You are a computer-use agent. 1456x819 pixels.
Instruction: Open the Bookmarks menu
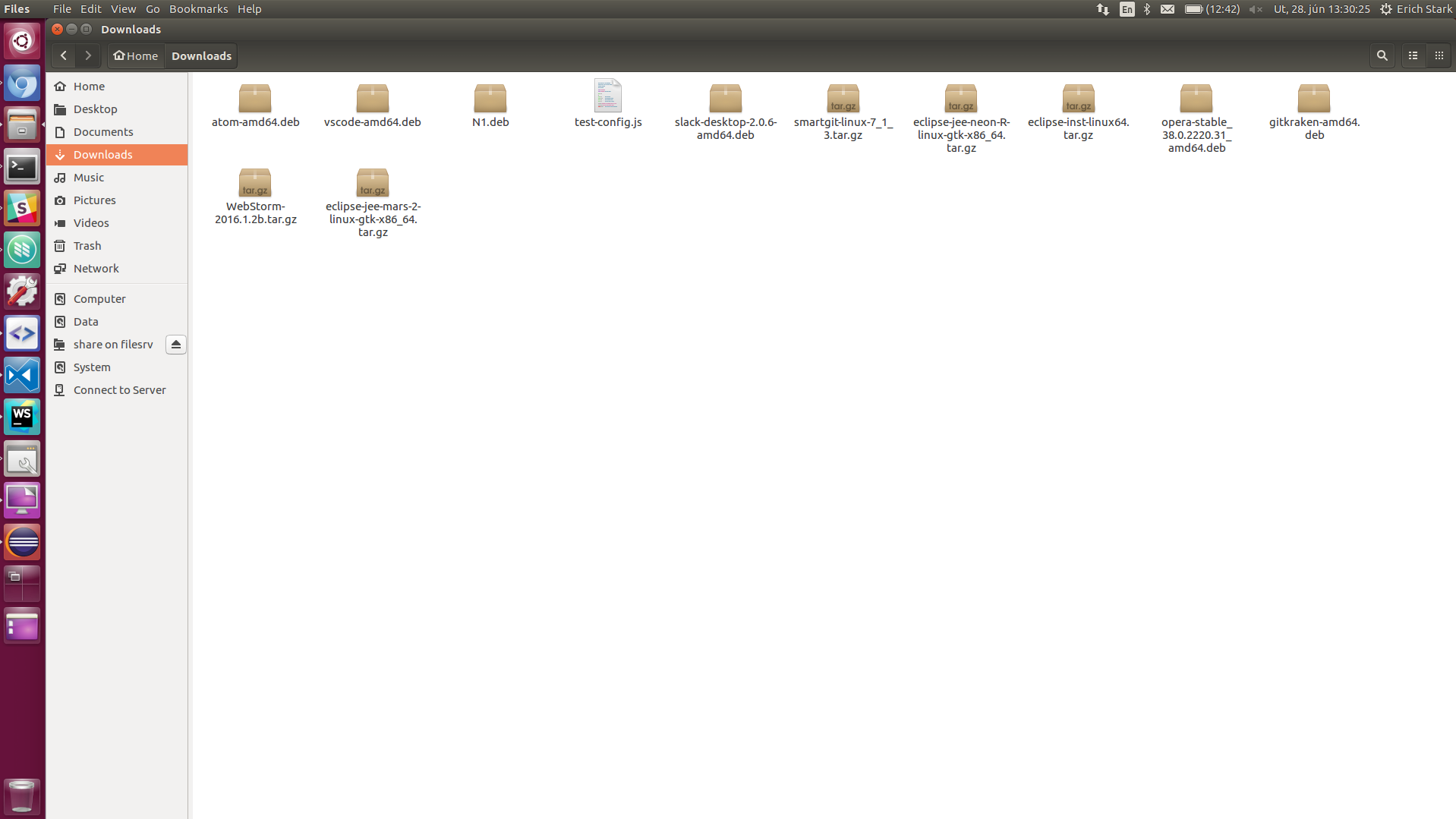(x=198, y=9)
